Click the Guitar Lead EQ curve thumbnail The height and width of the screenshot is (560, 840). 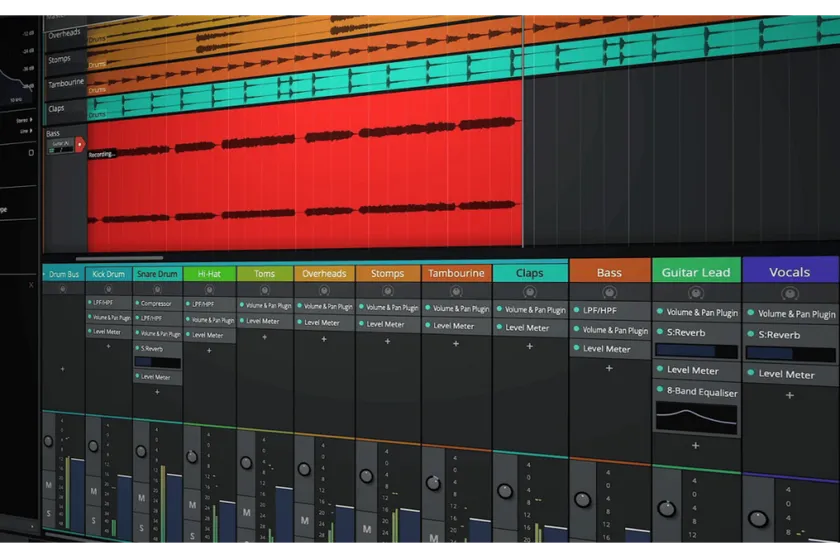696,417
